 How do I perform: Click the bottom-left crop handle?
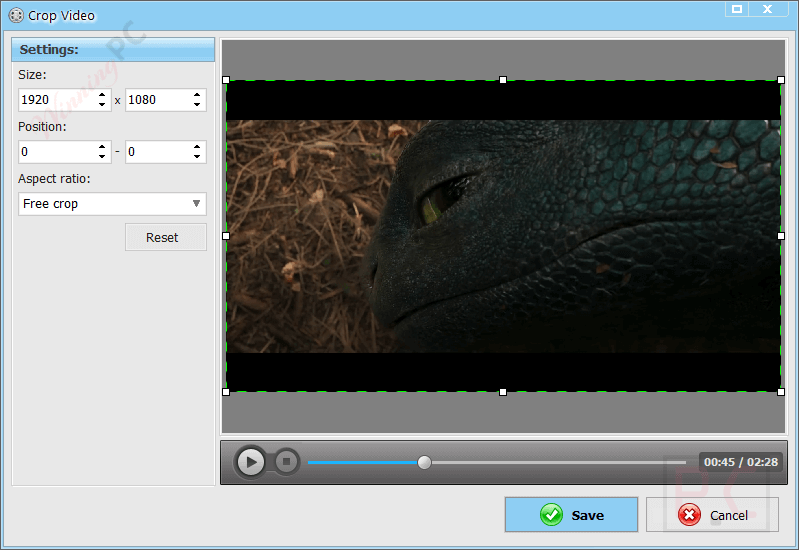click(226, 392)
